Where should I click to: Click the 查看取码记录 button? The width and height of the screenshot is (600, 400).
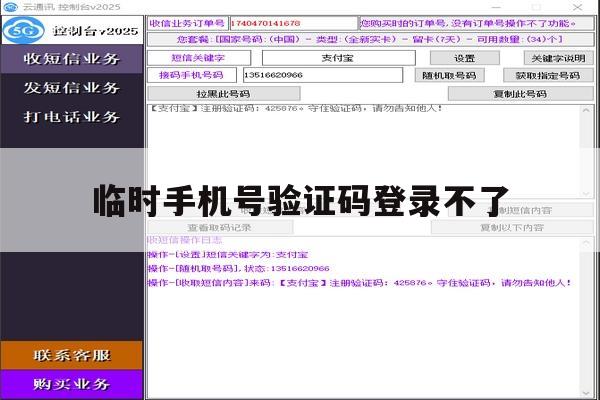coord(220,228)
